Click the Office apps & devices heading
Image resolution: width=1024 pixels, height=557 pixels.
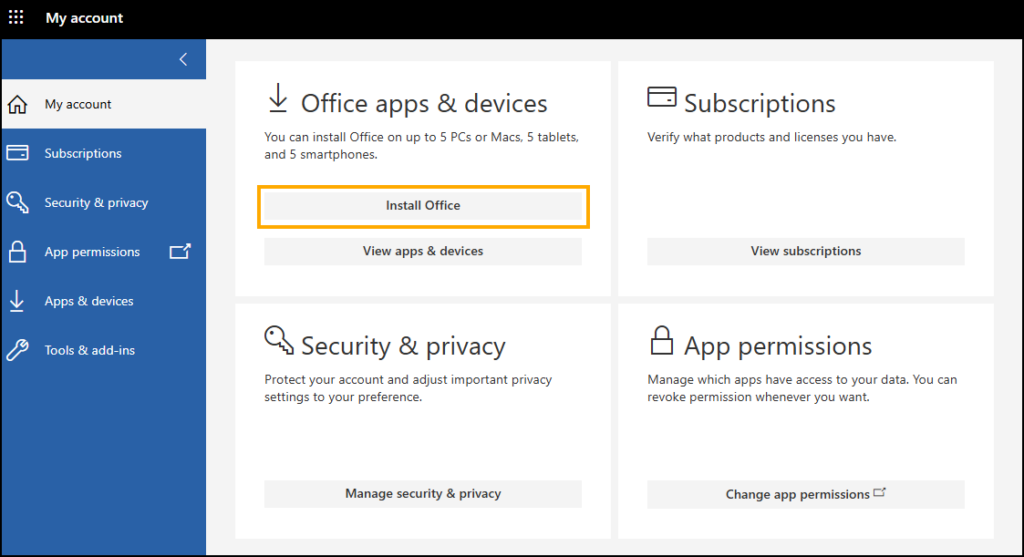click(424, 103)
